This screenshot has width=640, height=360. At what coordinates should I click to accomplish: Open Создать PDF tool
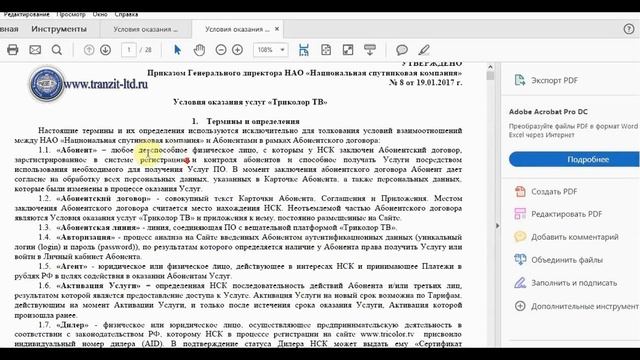pos(554,191)
